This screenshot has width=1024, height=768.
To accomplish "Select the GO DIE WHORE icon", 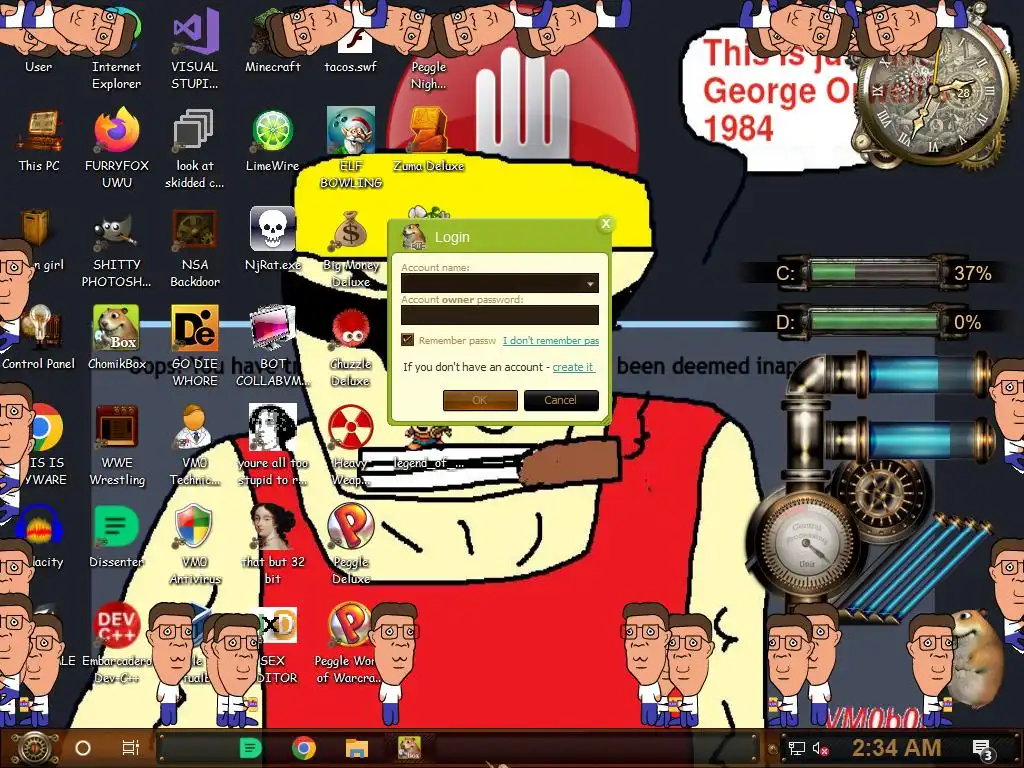I will pyautogui.click(x=195, y=346).
